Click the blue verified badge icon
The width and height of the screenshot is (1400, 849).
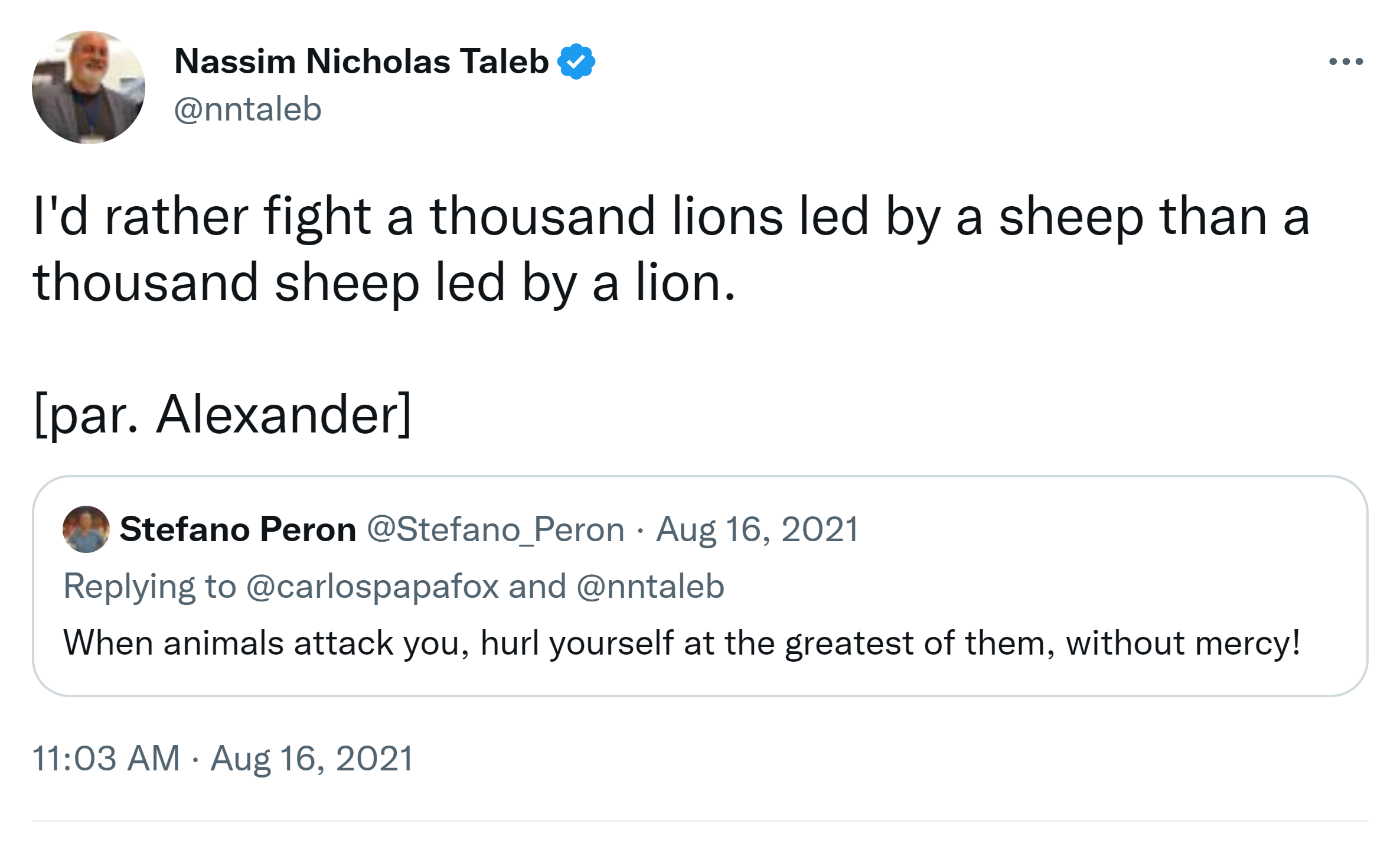(x=576, y=61)
